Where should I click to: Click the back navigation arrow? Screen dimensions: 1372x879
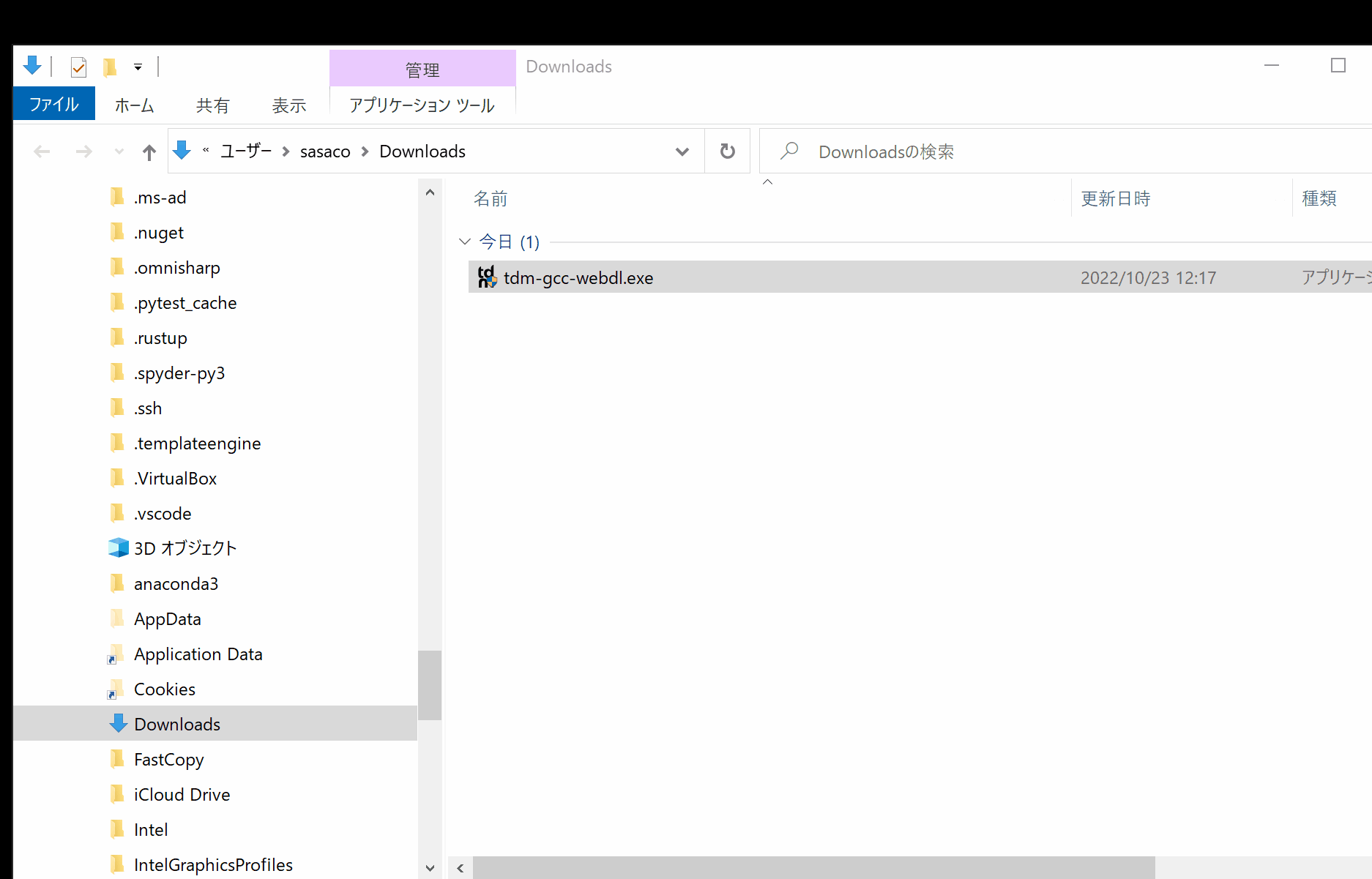[x=42, y=151]
